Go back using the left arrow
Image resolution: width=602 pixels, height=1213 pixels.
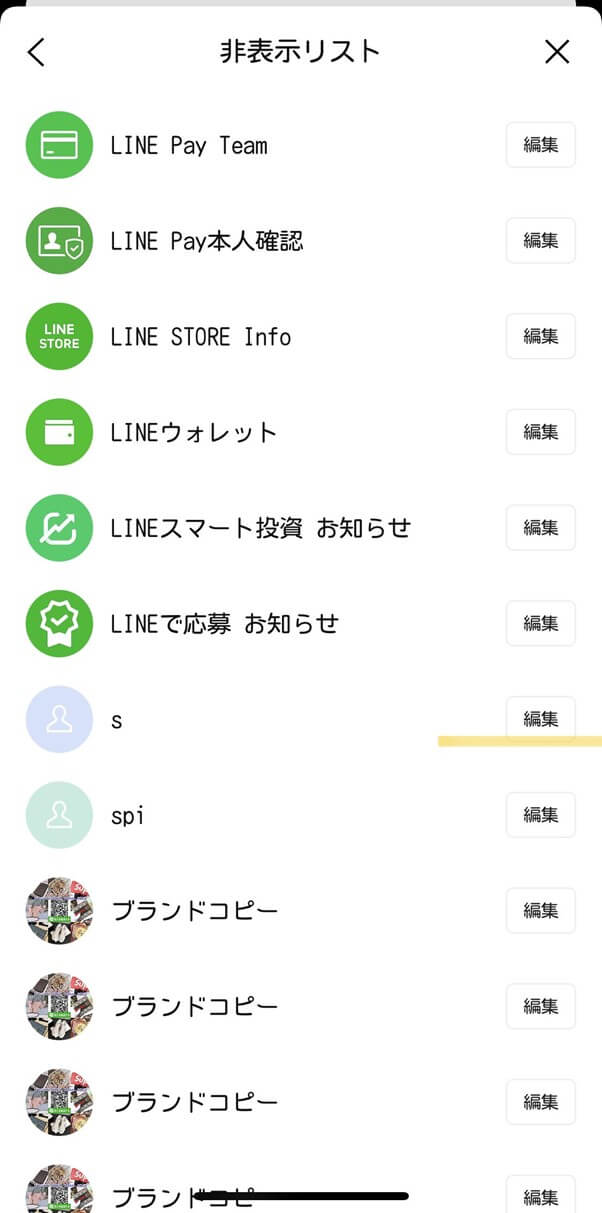point(35,51)
